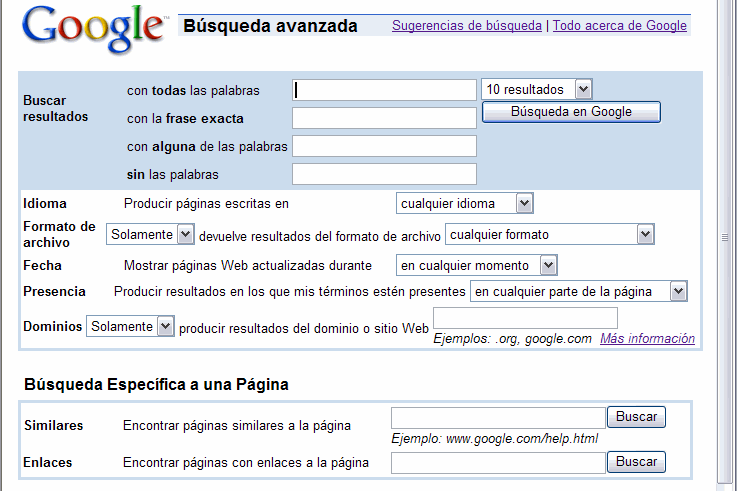Viewport: 737px width, 491px height.
Task: Click Buscar button in Enlaces row
Action: coord(636,462)
